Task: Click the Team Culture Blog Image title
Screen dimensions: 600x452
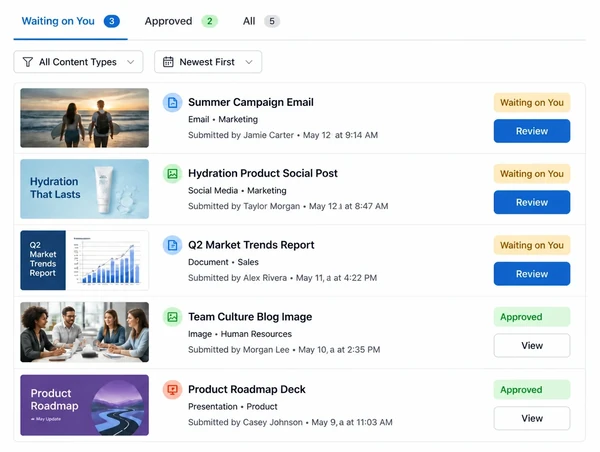Action: coord(250,317)
